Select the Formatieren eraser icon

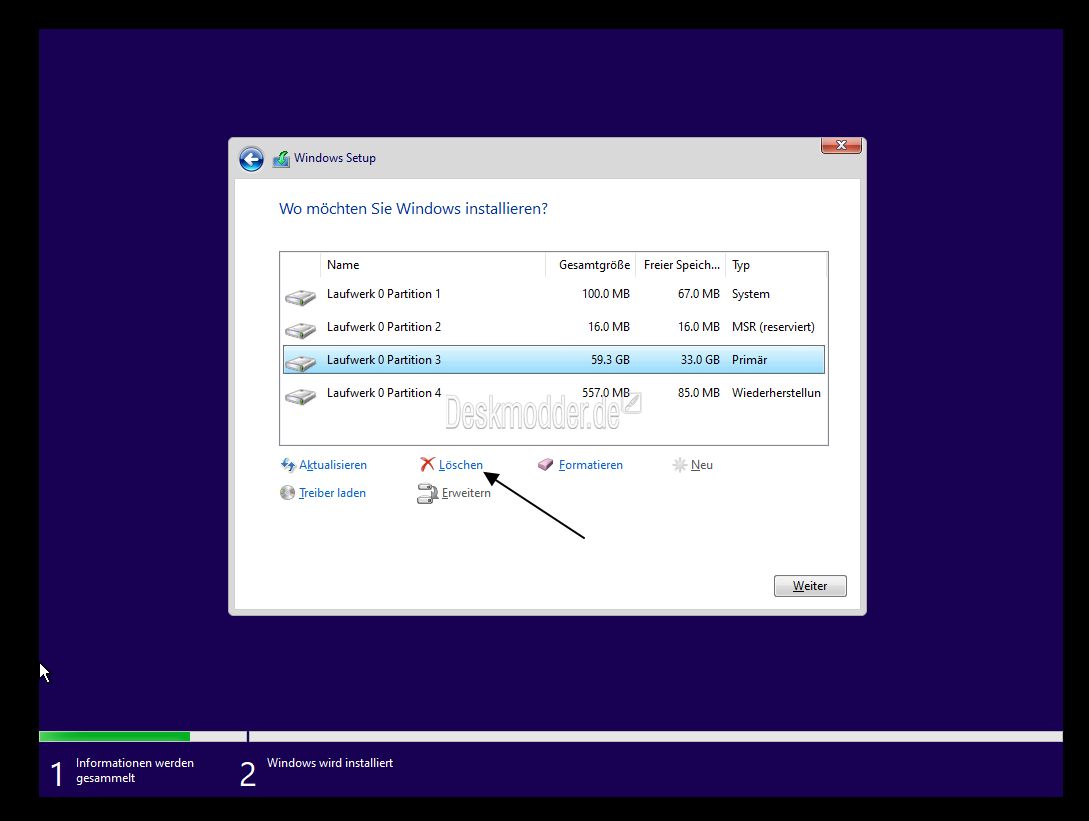click(x=545, y=464)
